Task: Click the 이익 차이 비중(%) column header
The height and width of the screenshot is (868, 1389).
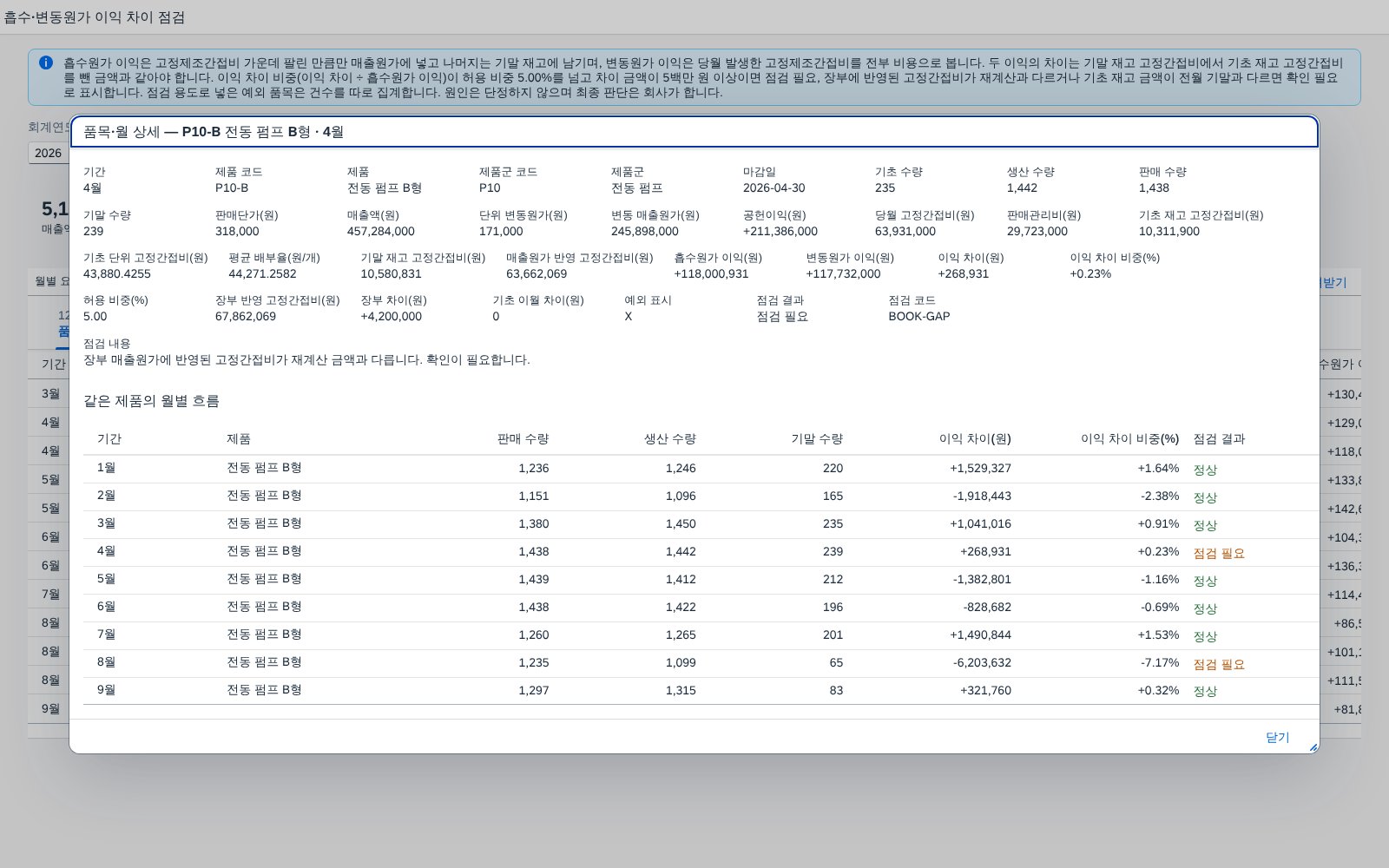Action: (x=1129, y=439)
